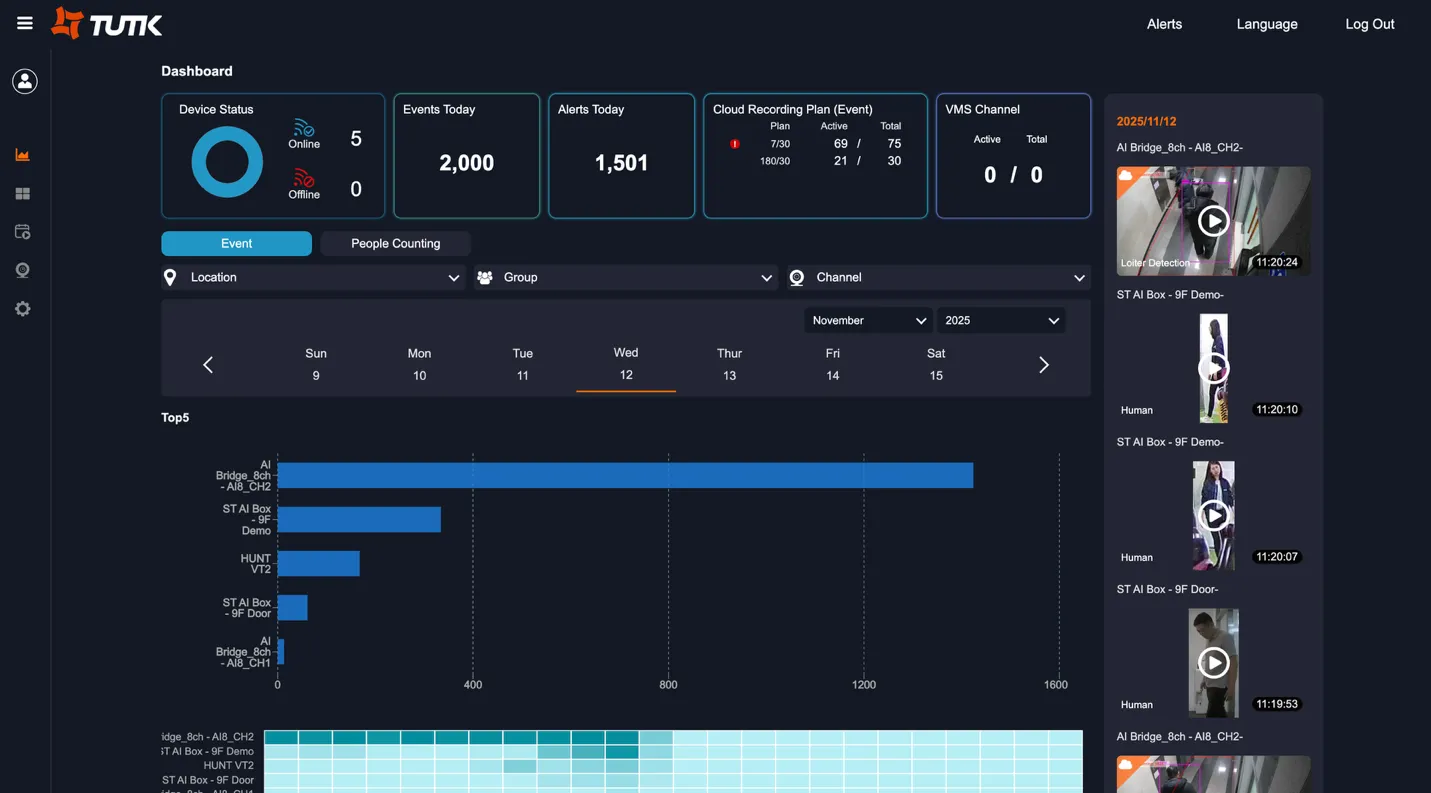Click the Human event thumbnail at 11:19:53
Image resolution: width=1431 pixels, height=793 pixels.
tap(1213, 662)
